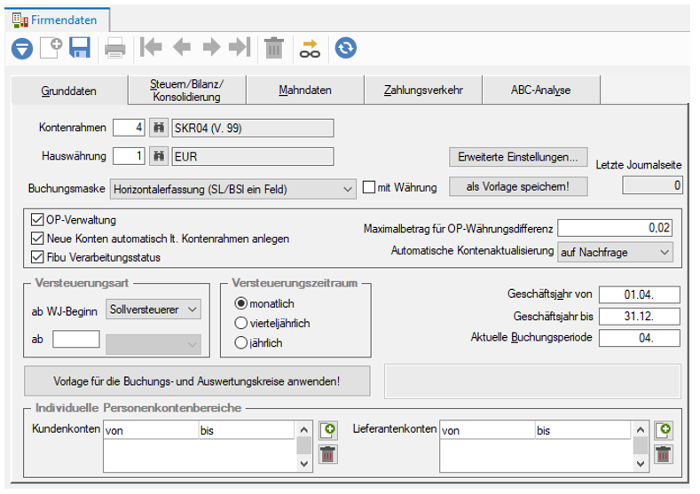Enable the mit Währung checkbox
This screenshot has height=494, width=700.
[x=369, y=187]
